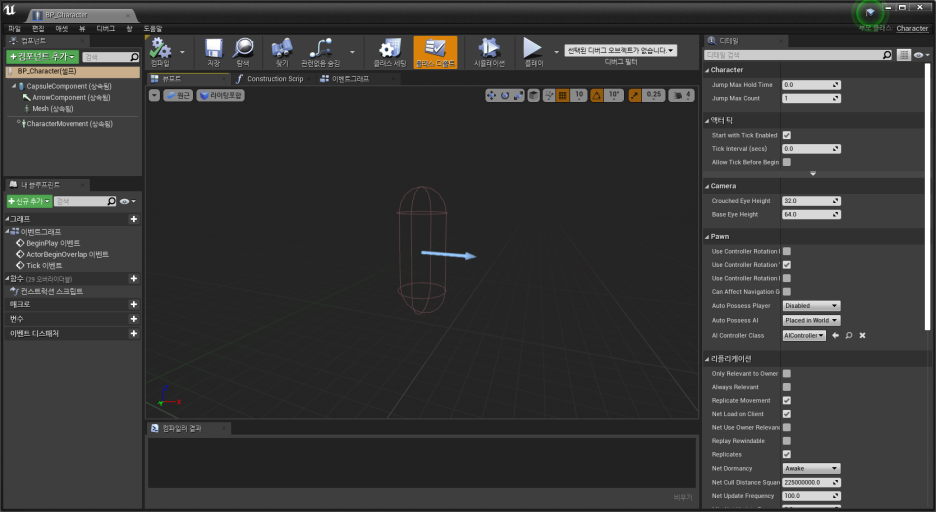Screen dimensions: 936x512
Task: Click the browse-to magnifier beside AIController
Action: (x=849, y=335)
